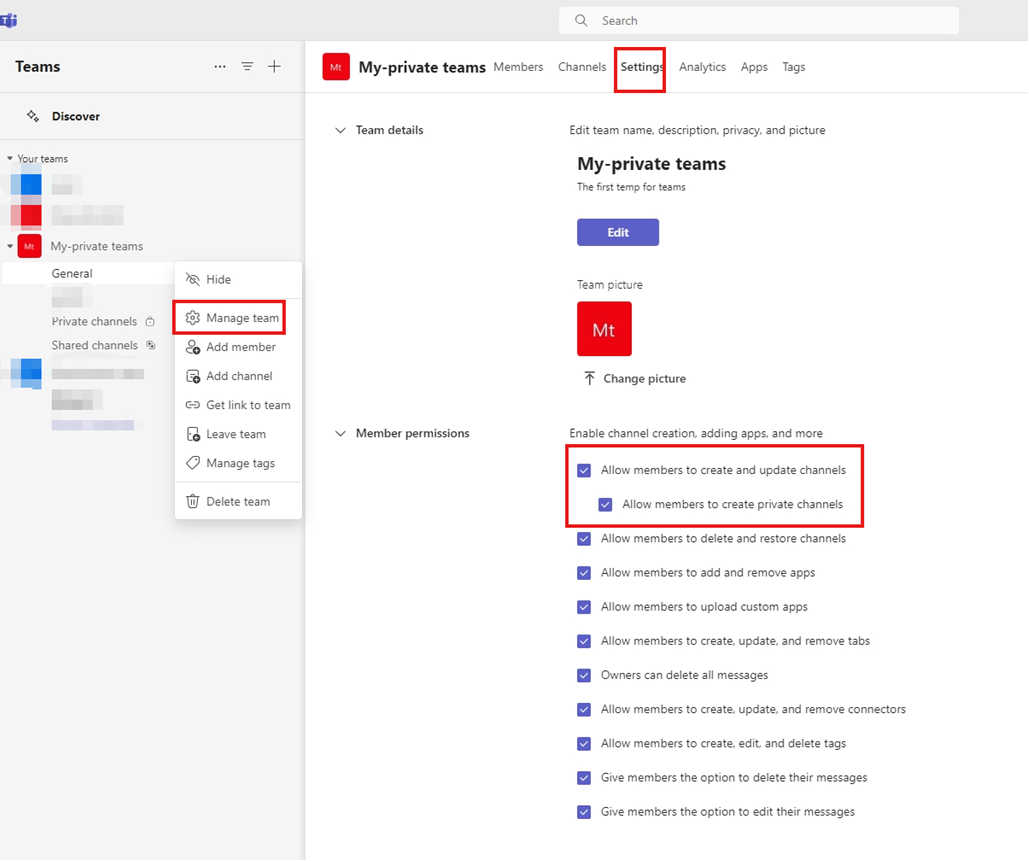
Task: Click the filter teams icon
Action: [x=247, y=66]
